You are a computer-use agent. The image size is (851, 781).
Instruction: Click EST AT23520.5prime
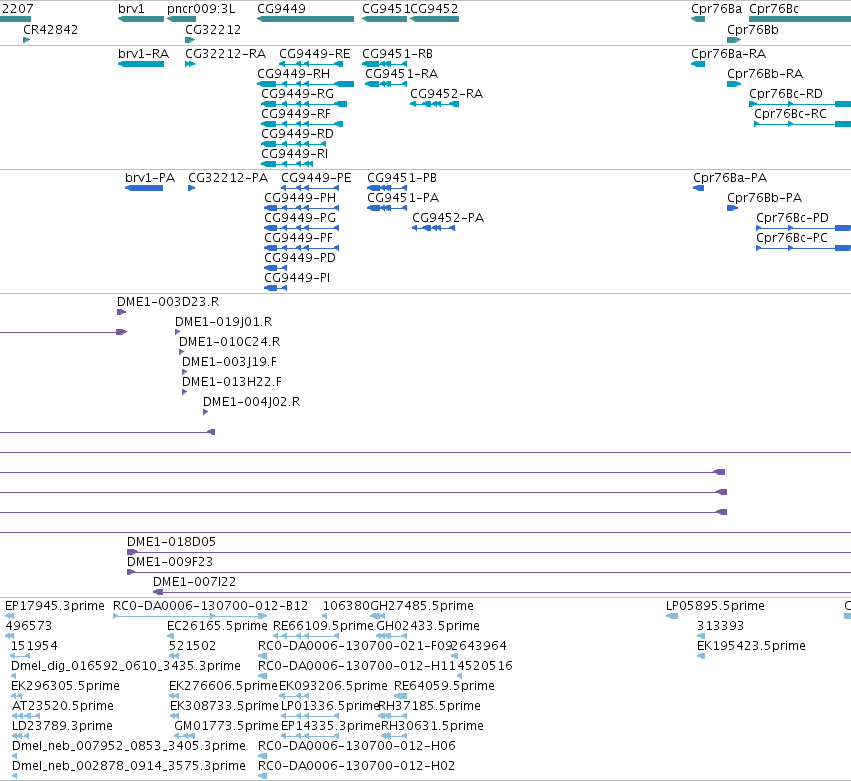pyautogui.click(x=62, y=707)
